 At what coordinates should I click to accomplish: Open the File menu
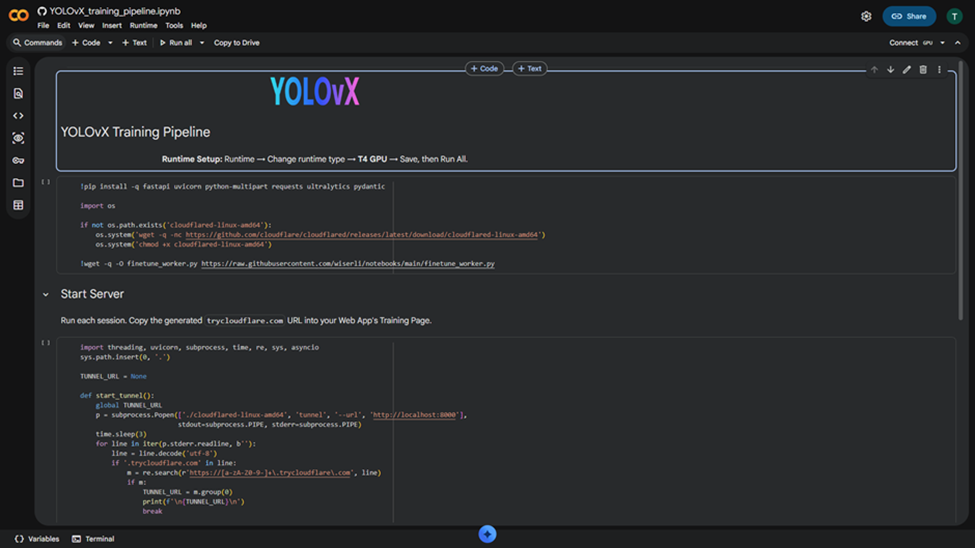43,26
